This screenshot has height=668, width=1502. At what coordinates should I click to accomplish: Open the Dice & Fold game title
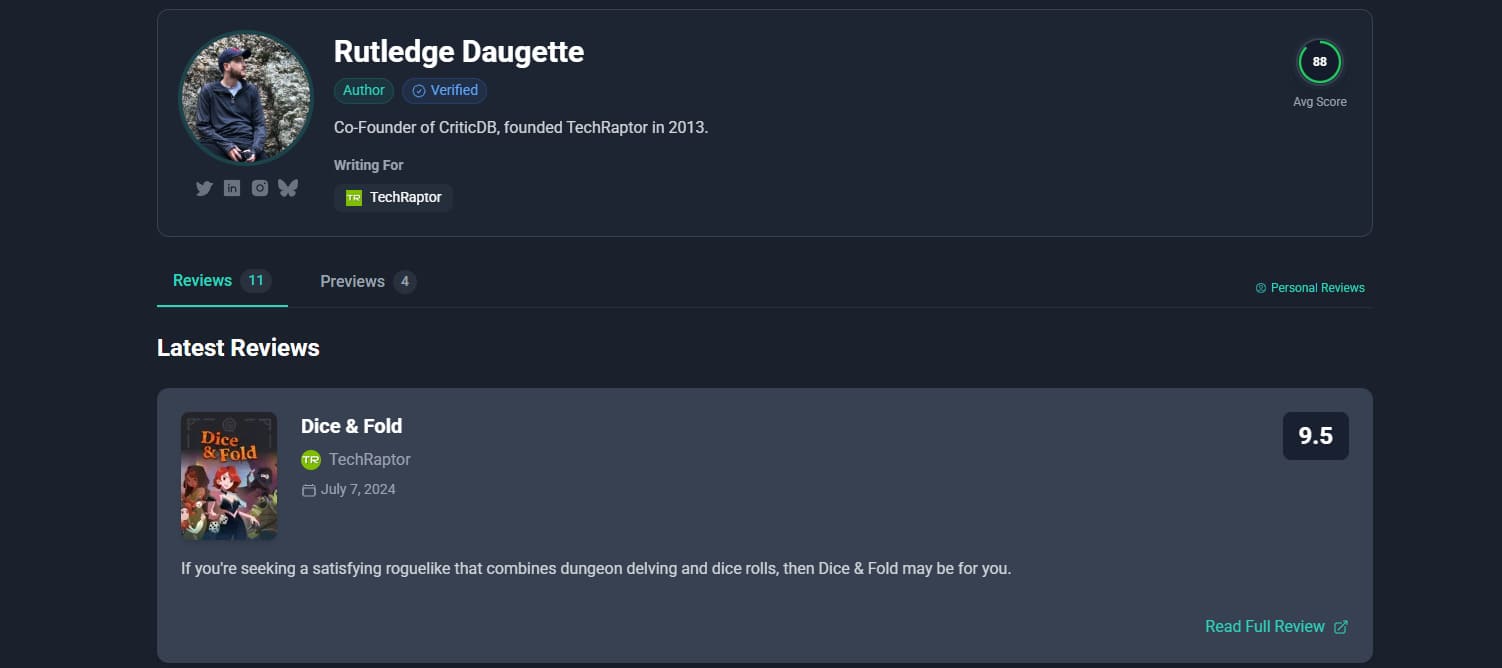(351, 426)
